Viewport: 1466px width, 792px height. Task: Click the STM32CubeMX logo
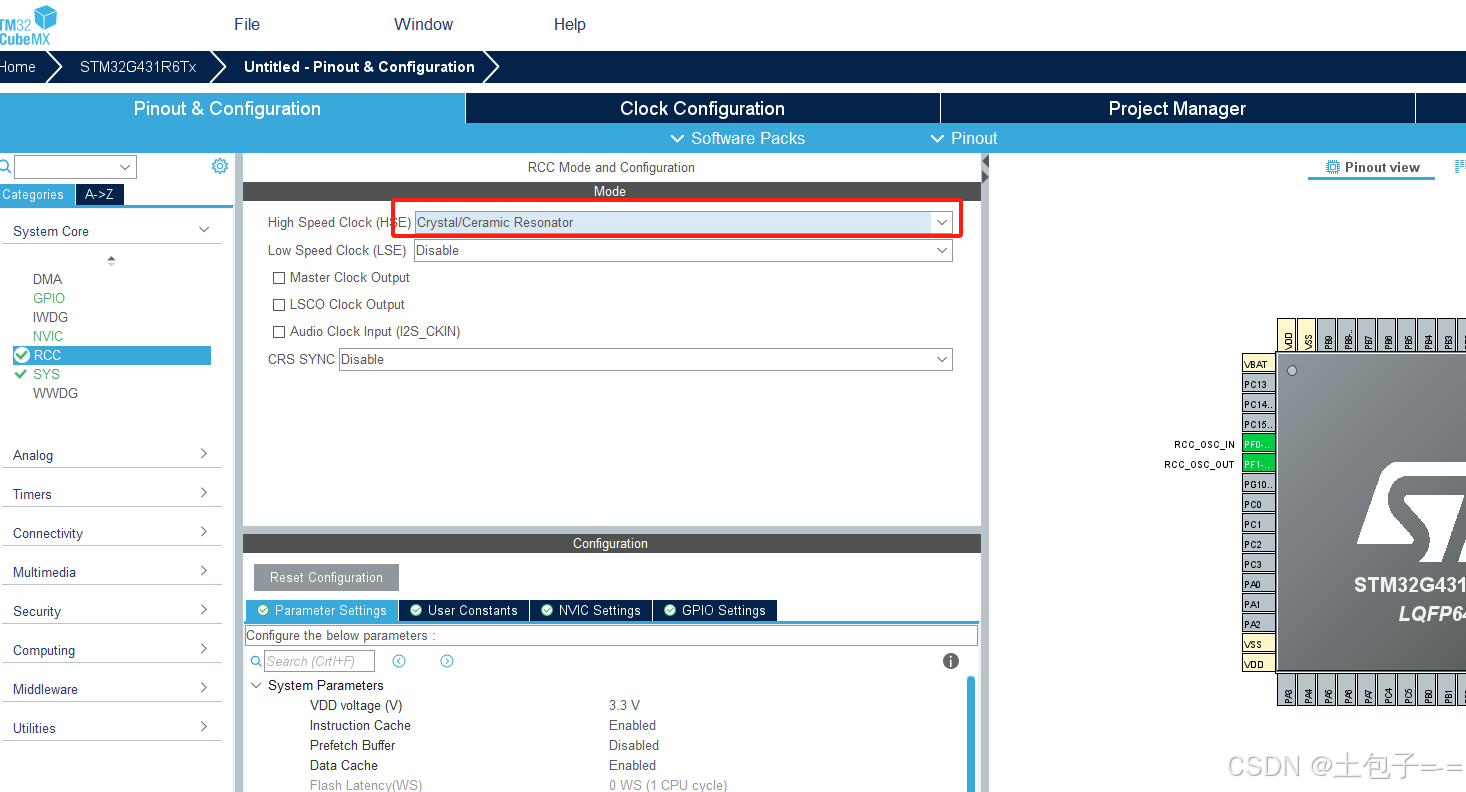click(x=28, y=25)
